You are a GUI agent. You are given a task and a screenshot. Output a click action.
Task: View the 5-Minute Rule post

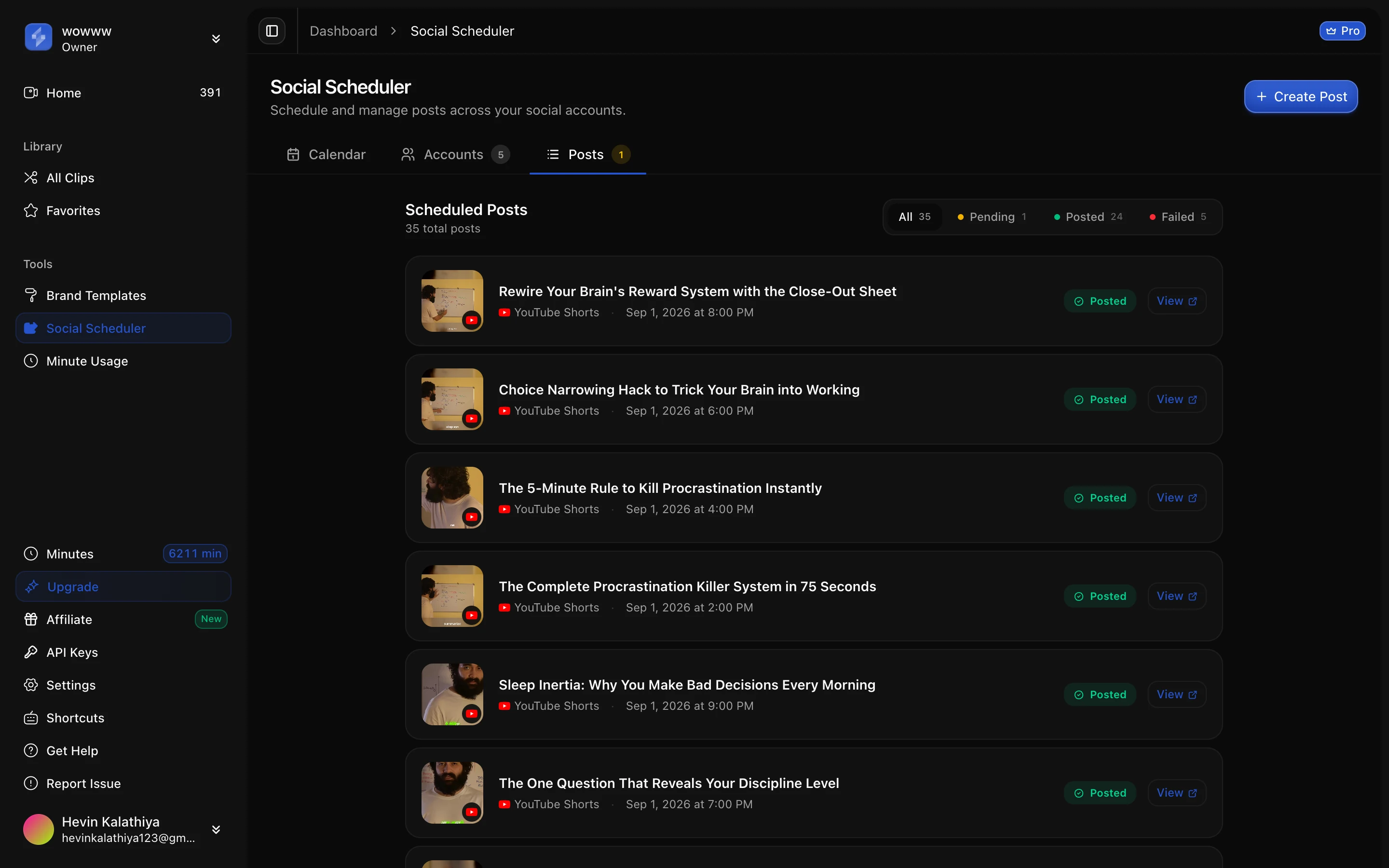(1177, 498)
